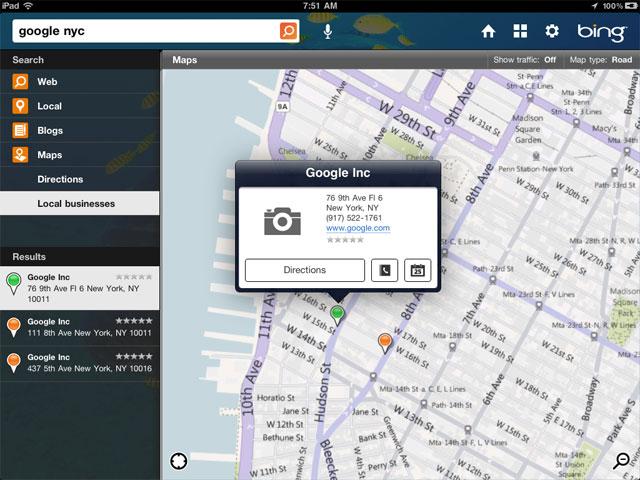The width and height of the screenshot is (640, 480).
Task: Tap the calendar icon button in popup
Action: (x=418, y=270)
